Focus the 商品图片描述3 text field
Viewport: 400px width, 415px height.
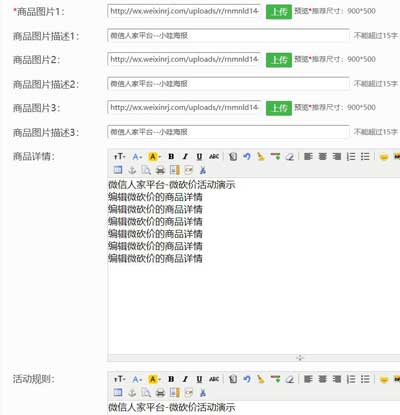click(x=228, y=132)
